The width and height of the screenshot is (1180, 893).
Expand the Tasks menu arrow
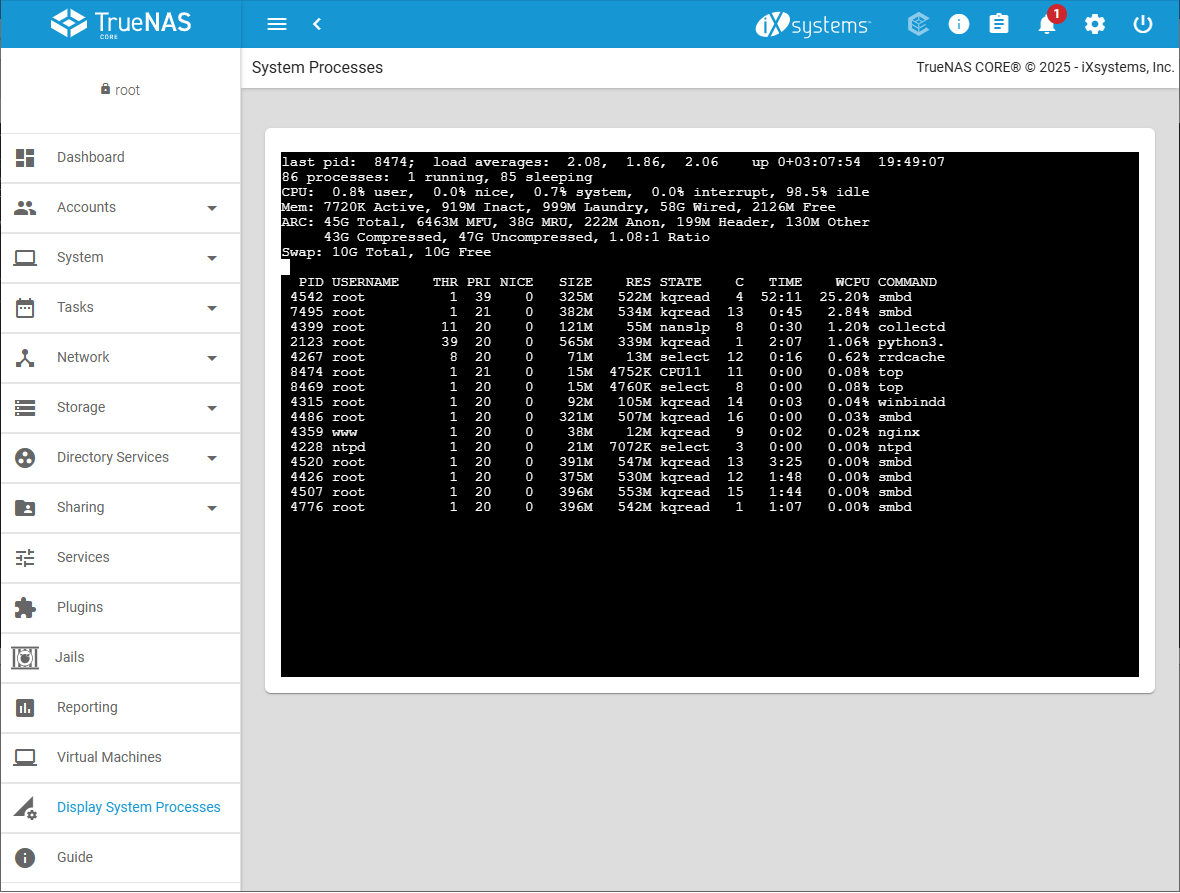[x=212, y=308]
